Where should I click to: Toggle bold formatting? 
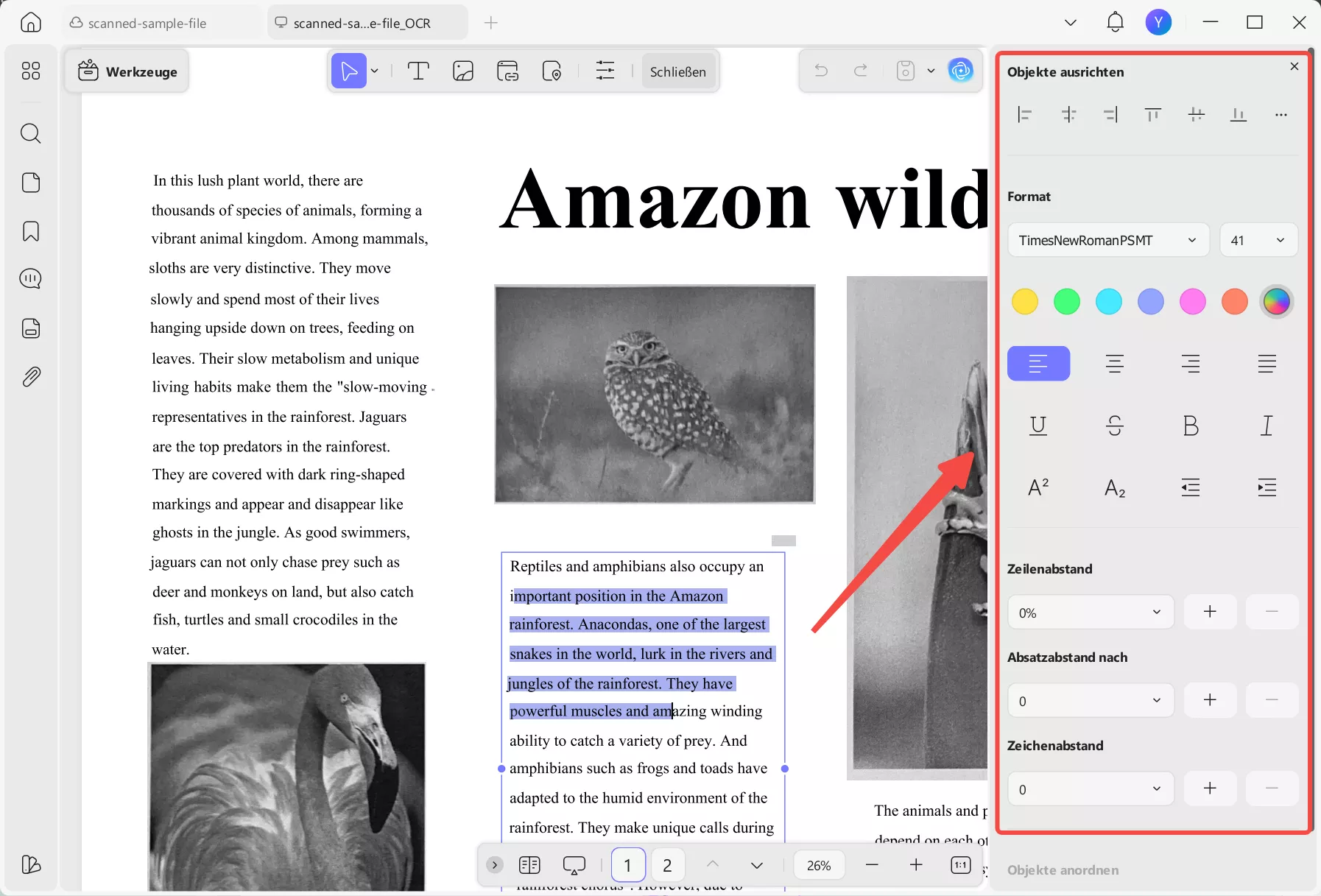coord(1191,426)
